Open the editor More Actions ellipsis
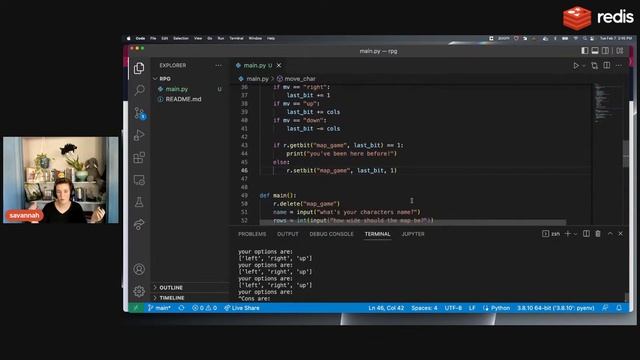Viewport: 640px width, 360px height. pos(619,65)
